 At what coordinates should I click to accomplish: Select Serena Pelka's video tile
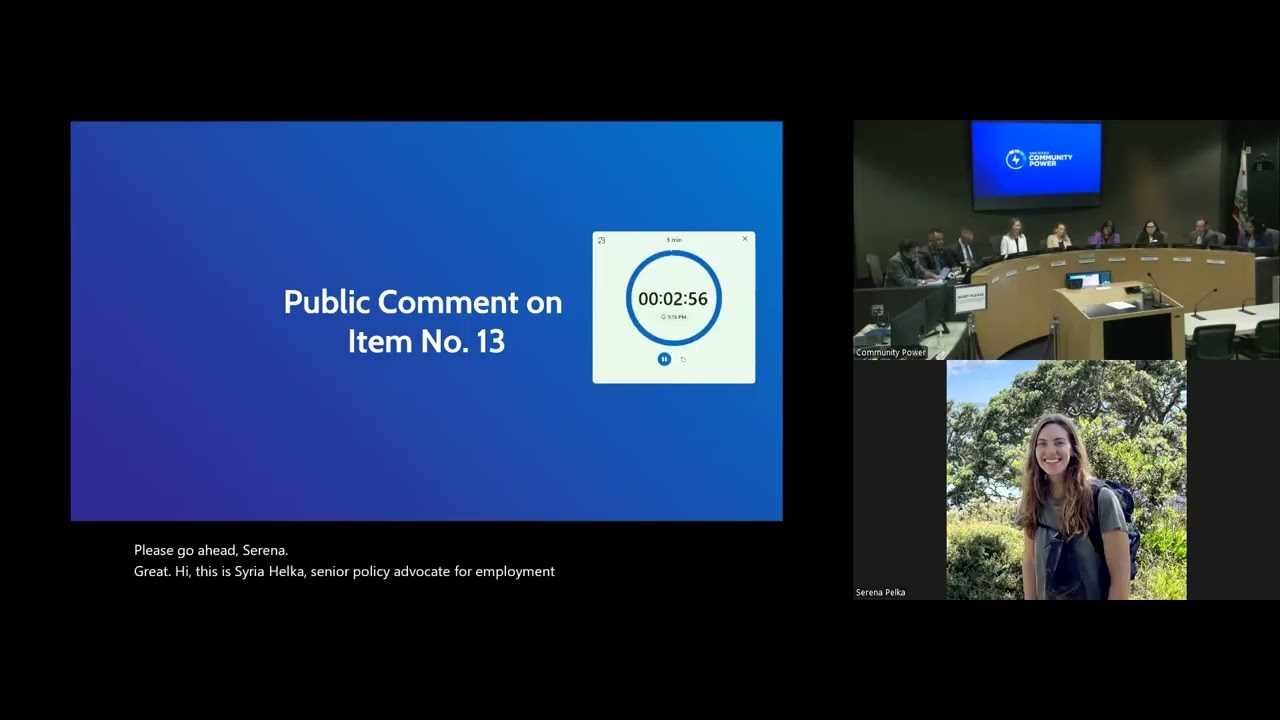[x=1066, y=480]
